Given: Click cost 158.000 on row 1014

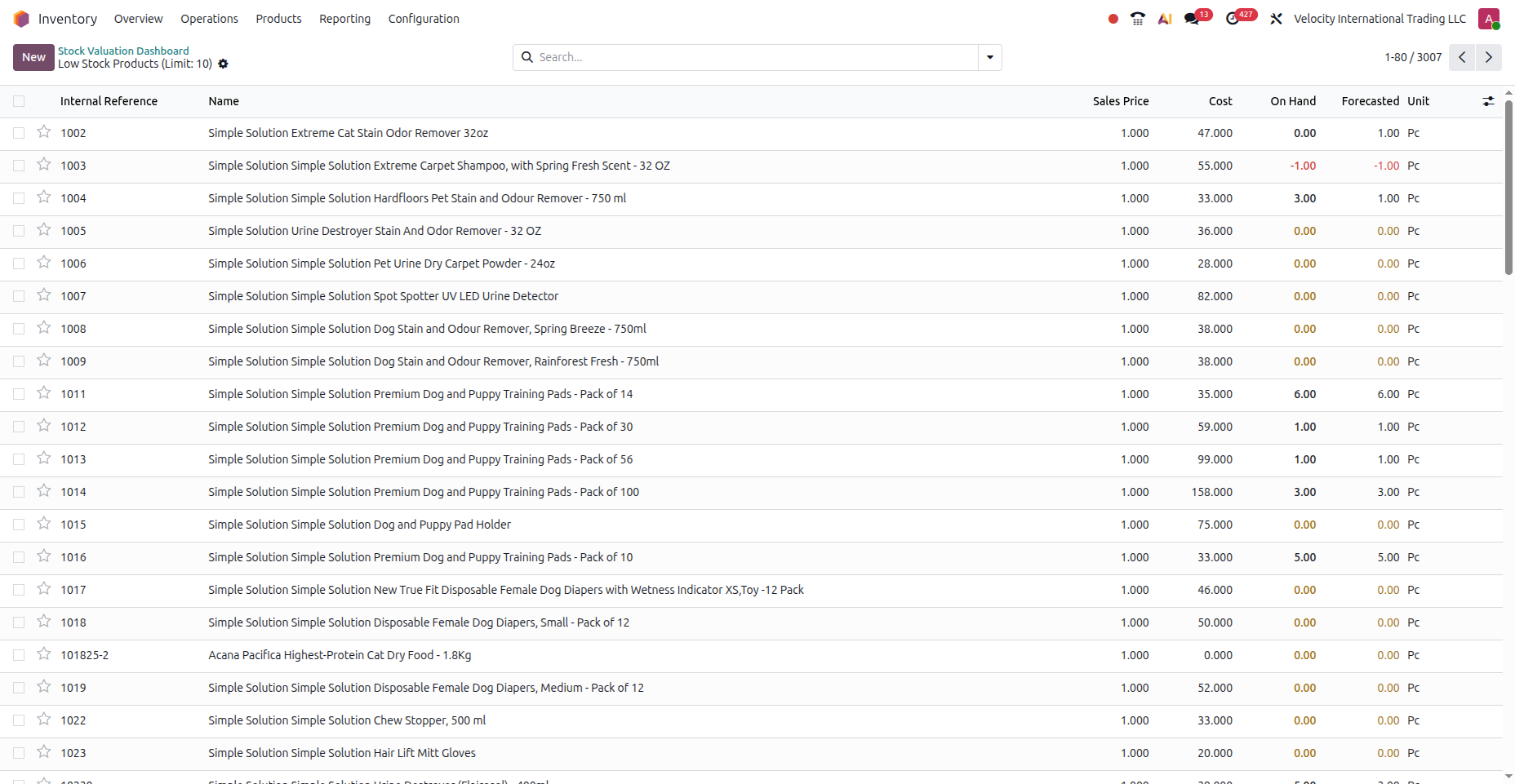Looking at the screenshot, I should 1212,492.
